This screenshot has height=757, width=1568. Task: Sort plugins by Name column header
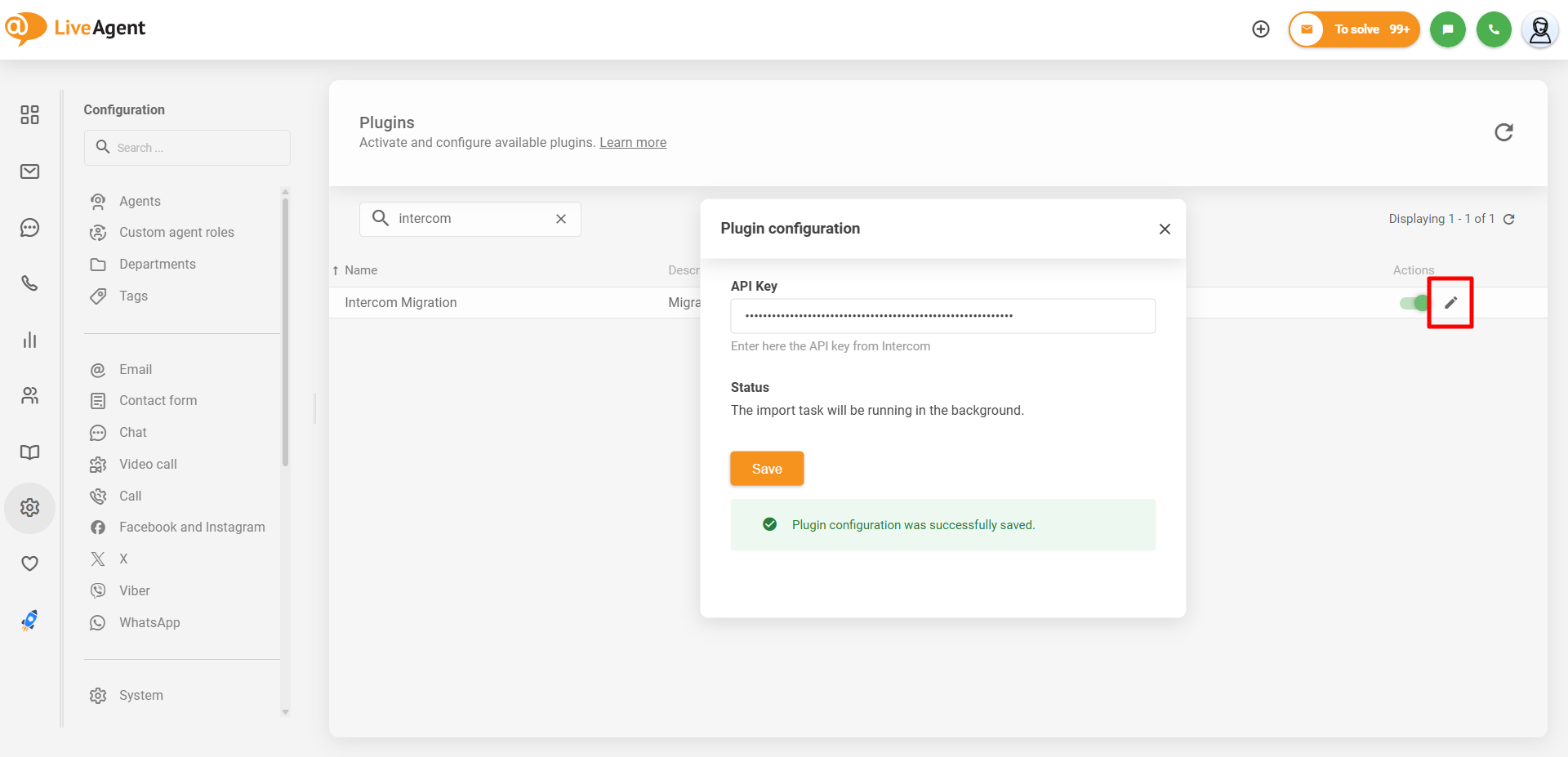tap(360, 270)
